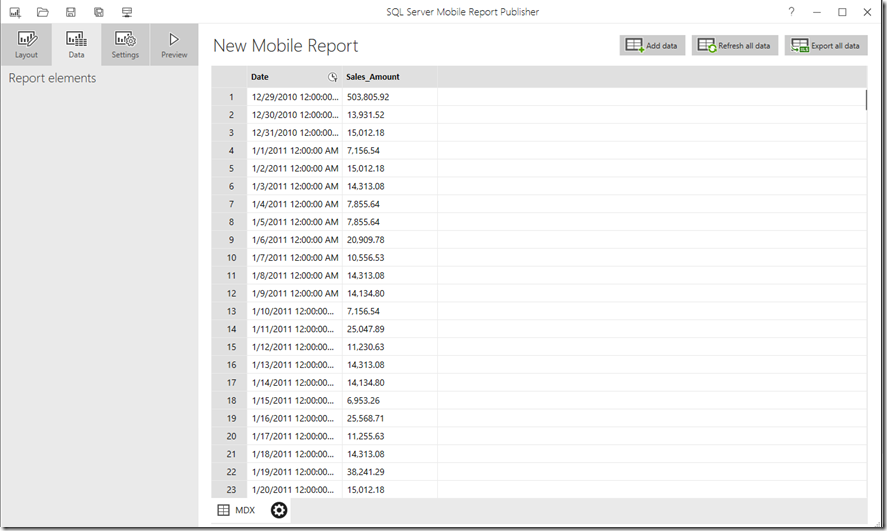Click the 503,805.92 sales cell
Screen dimensions: 887x531
click(389, 97)
